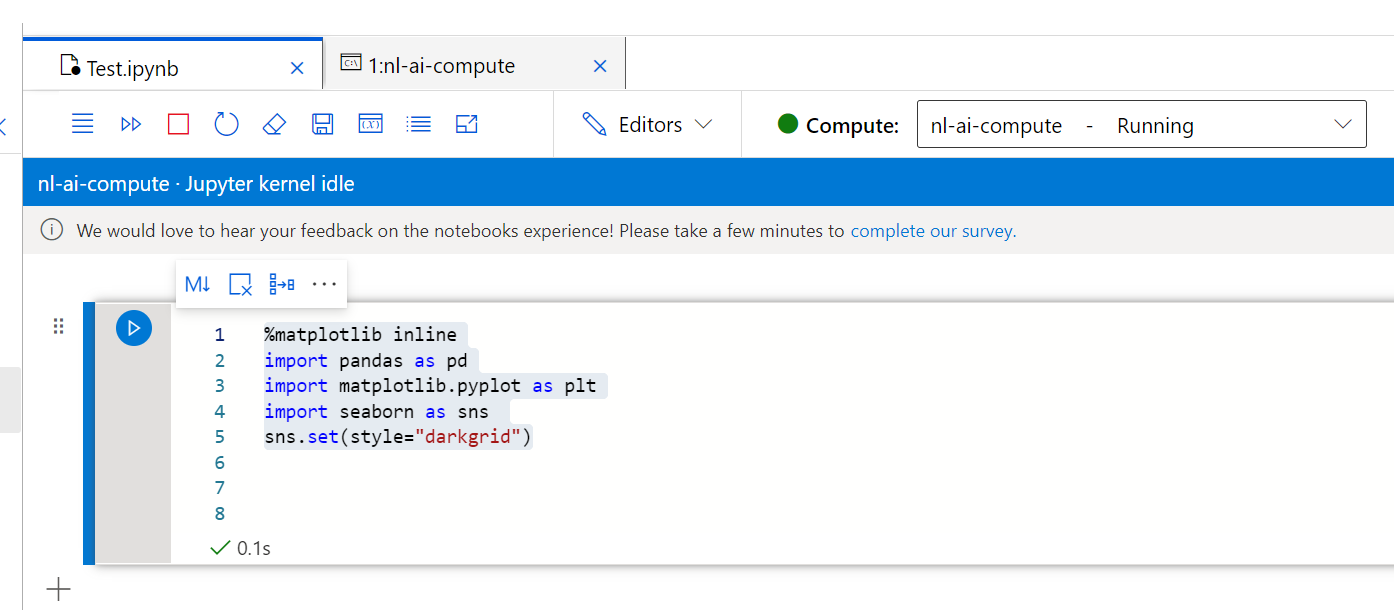Close the 1:nl-ai-compute tab
1394x610 pixels.
[600, 66]
